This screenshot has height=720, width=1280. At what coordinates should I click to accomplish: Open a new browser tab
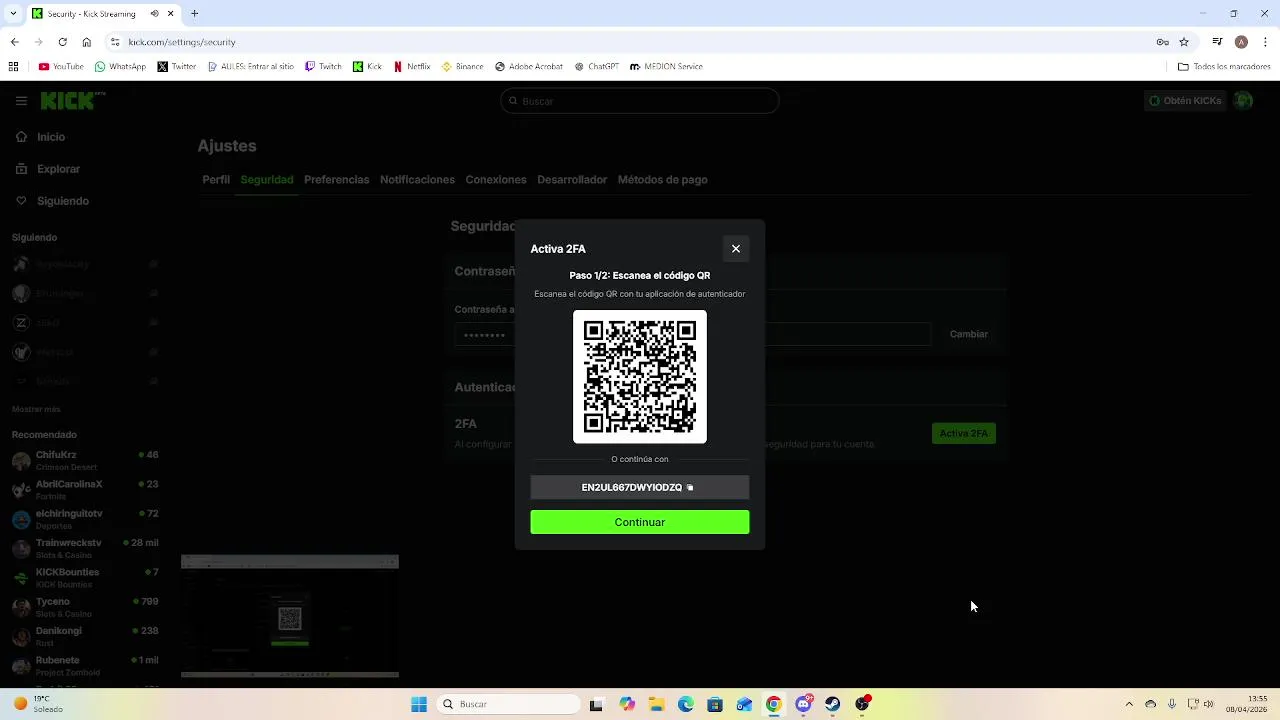pyautogui.click(x=194, y=14)
